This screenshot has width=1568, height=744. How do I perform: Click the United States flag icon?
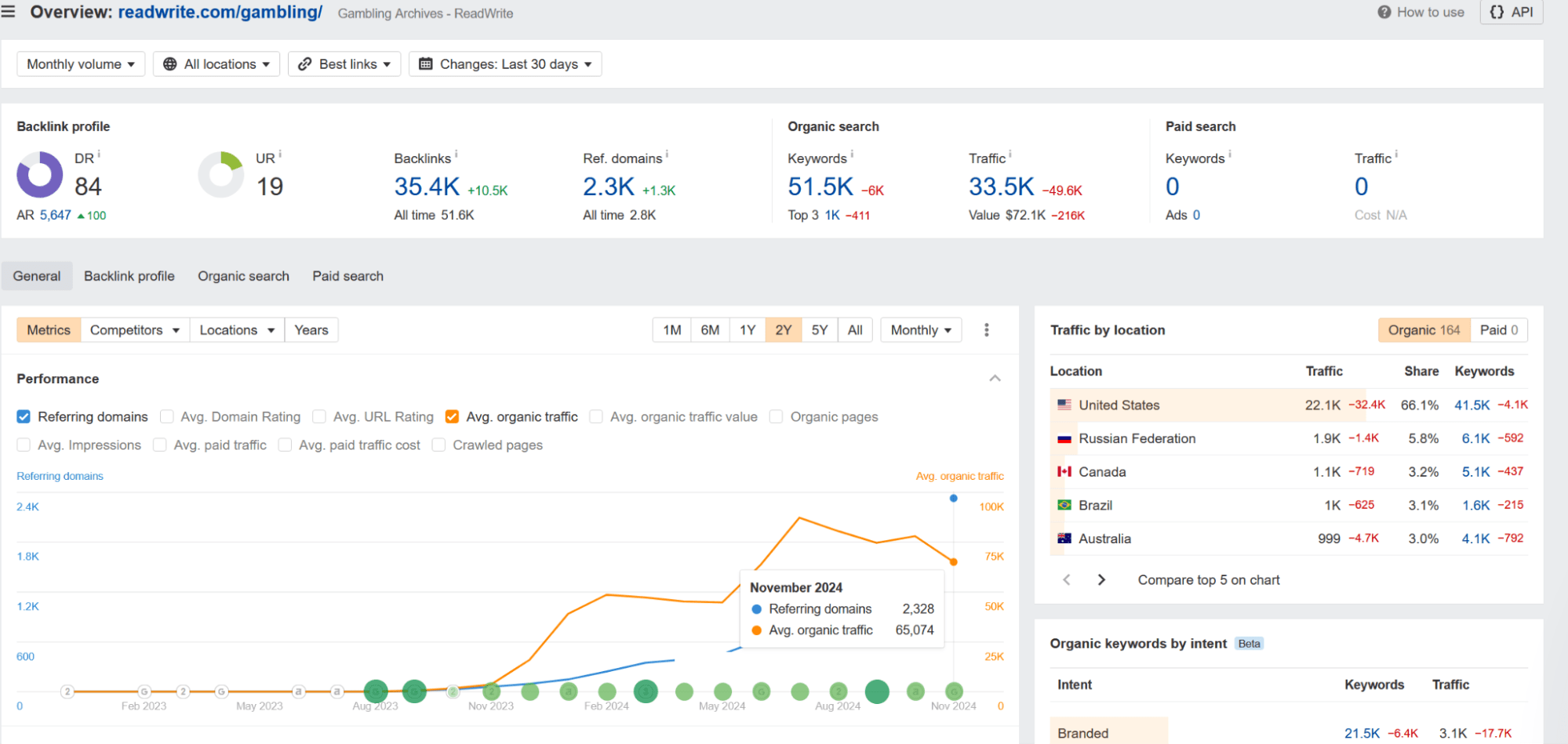[x=1064, y=405]
